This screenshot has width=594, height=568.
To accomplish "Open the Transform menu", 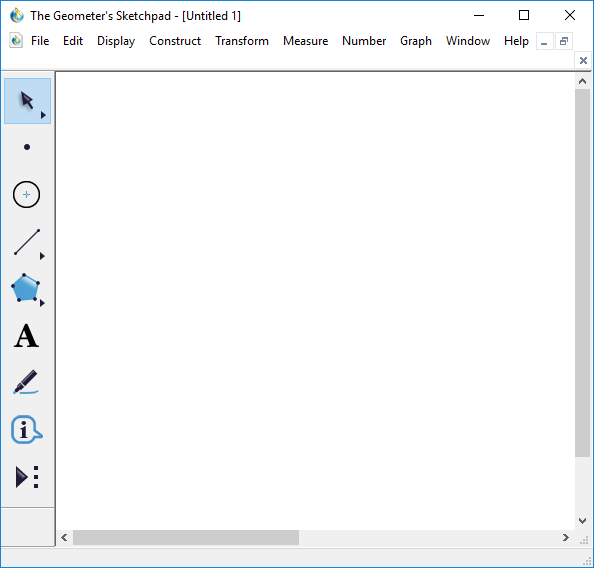I will pyautogui.click(x=242, y=41).
